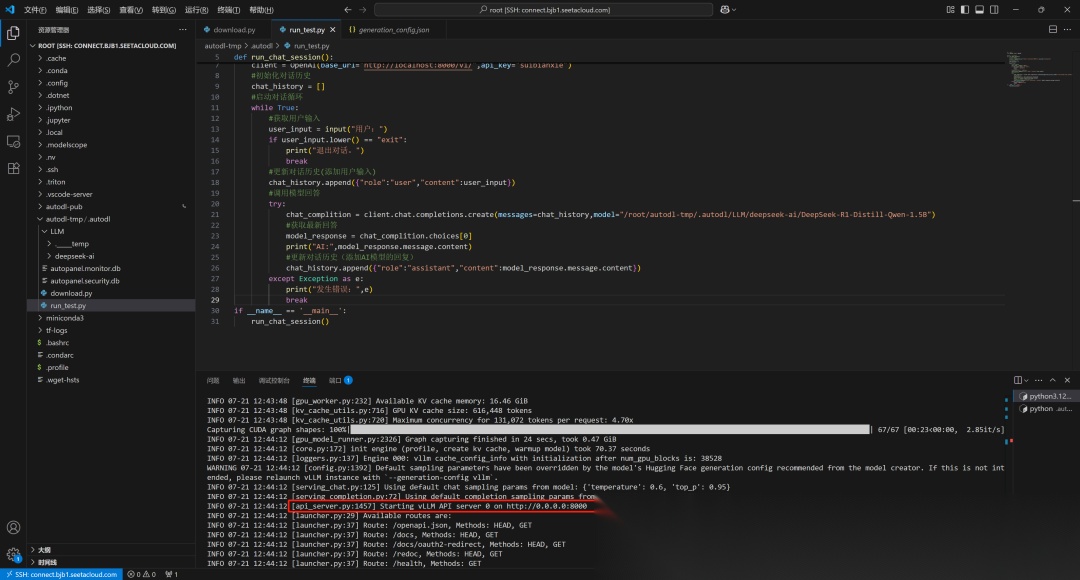Open the 查看(V) menu

click(x=131, y=10)
